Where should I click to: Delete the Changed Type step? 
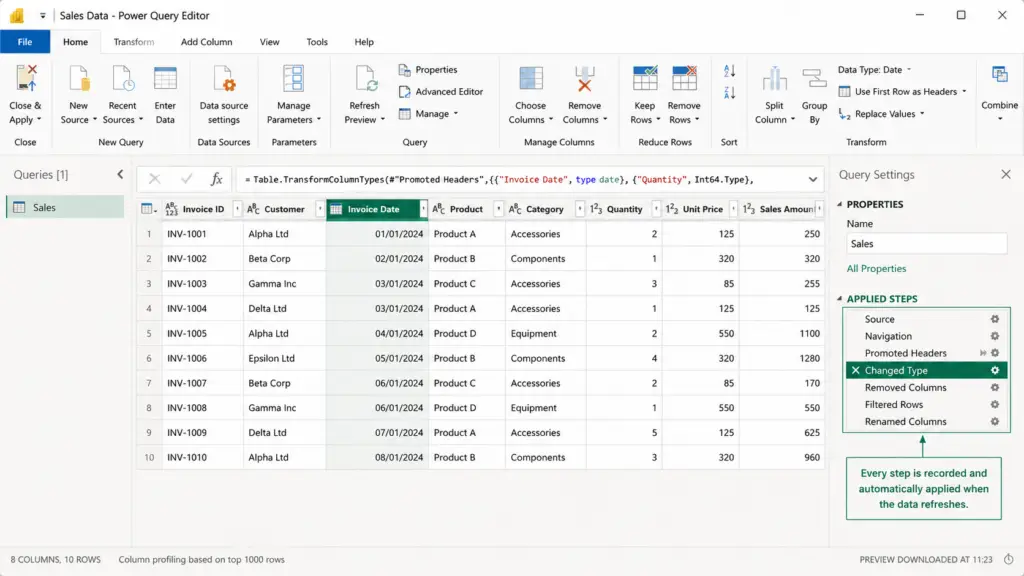[x=856, y=370]
